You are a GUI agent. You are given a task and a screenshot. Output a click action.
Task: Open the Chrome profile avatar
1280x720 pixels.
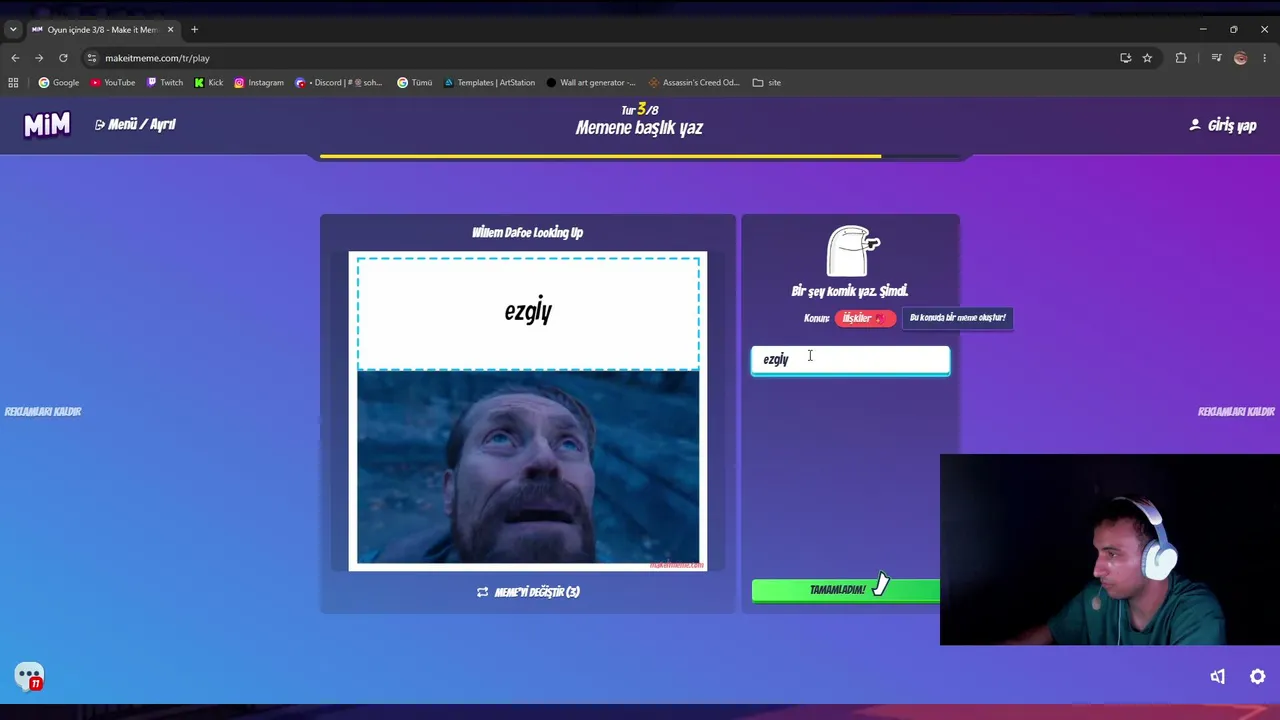[1240, 58]
